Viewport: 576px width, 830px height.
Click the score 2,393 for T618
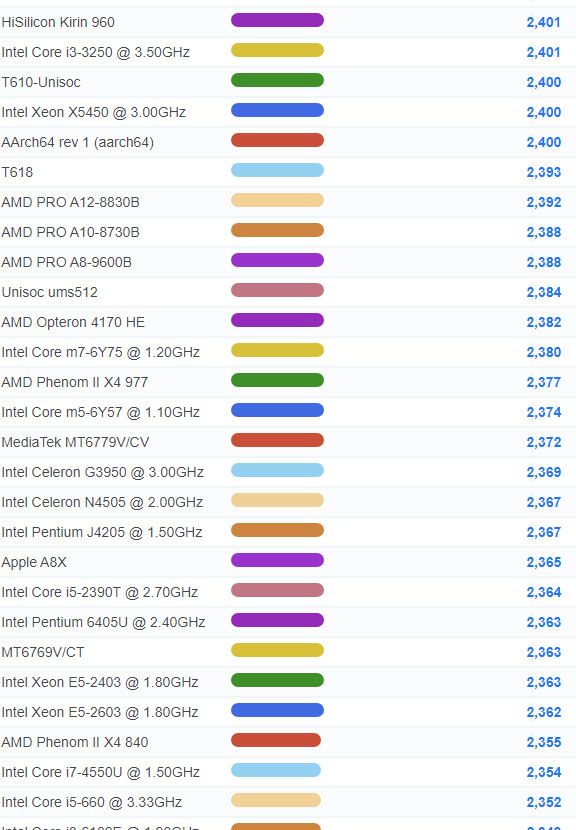coord(544,172)
